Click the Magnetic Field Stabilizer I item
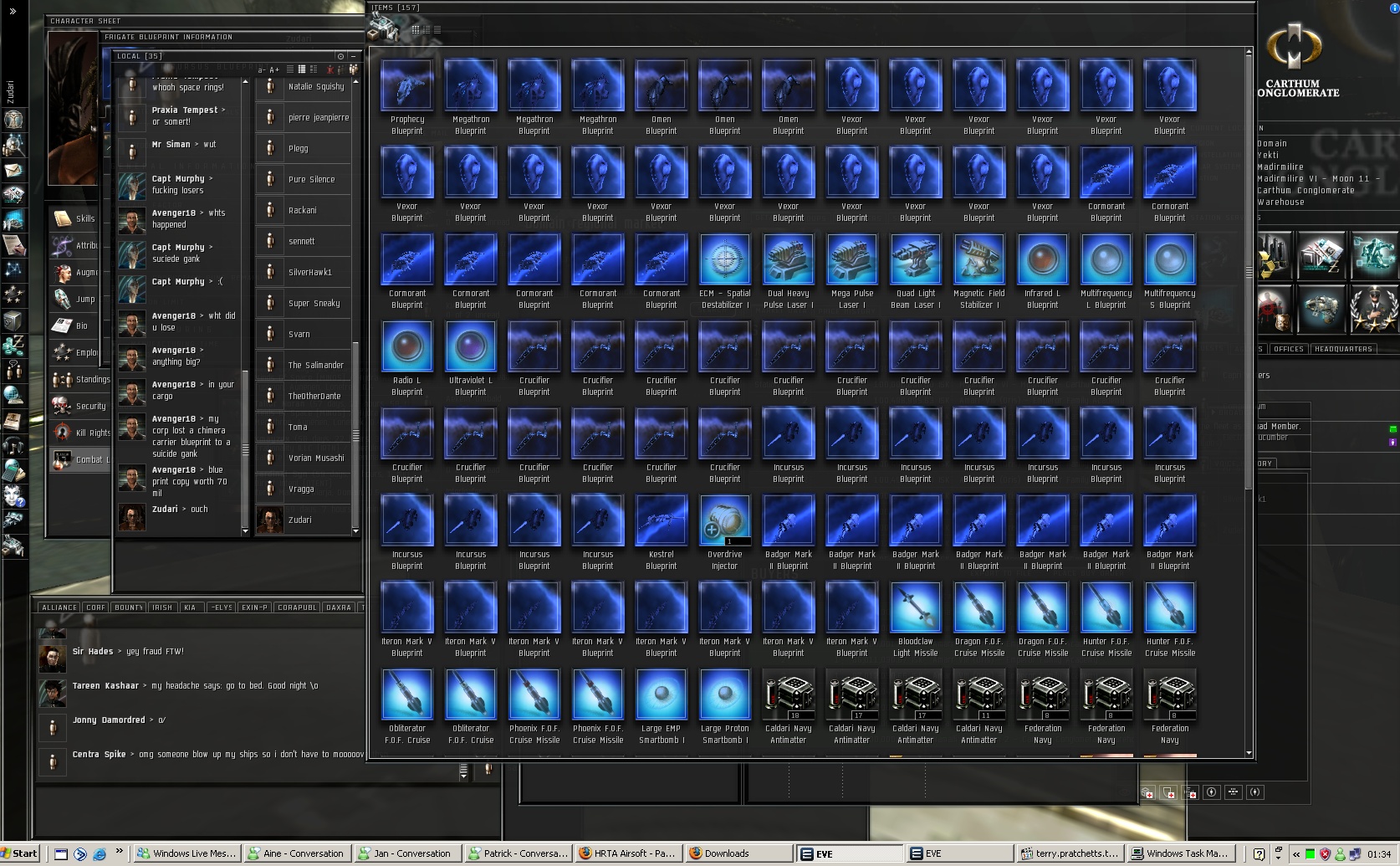The width and height of the screenshot is (1400, 866). click(x=979, y=271)
